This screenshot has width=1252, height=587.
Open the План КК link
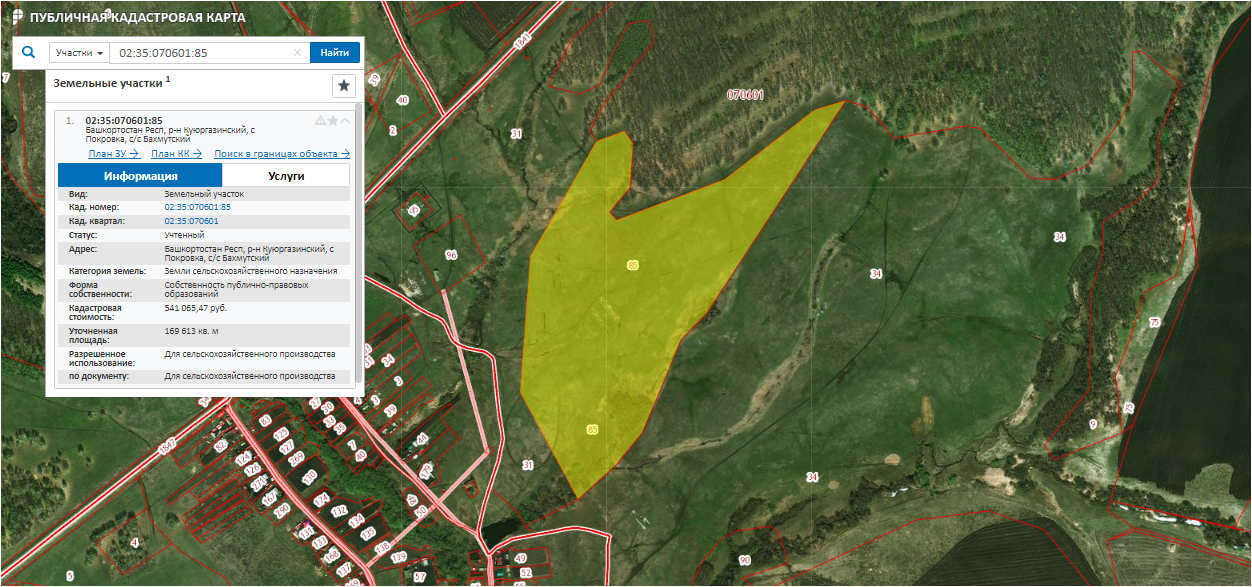coord(176,154)
